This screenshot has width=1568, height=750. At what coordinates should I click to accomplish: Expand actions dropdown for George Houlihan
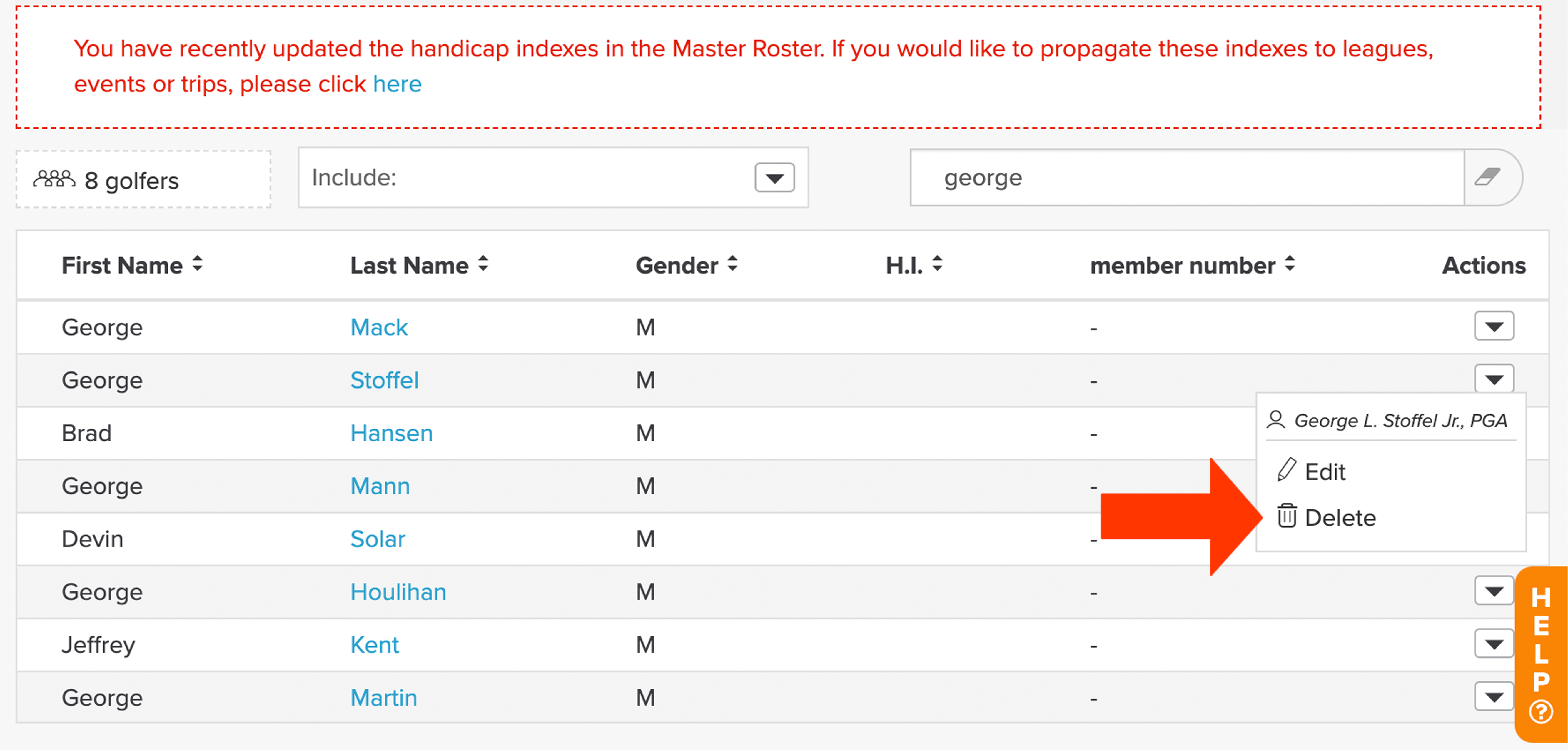(1494, 591)
